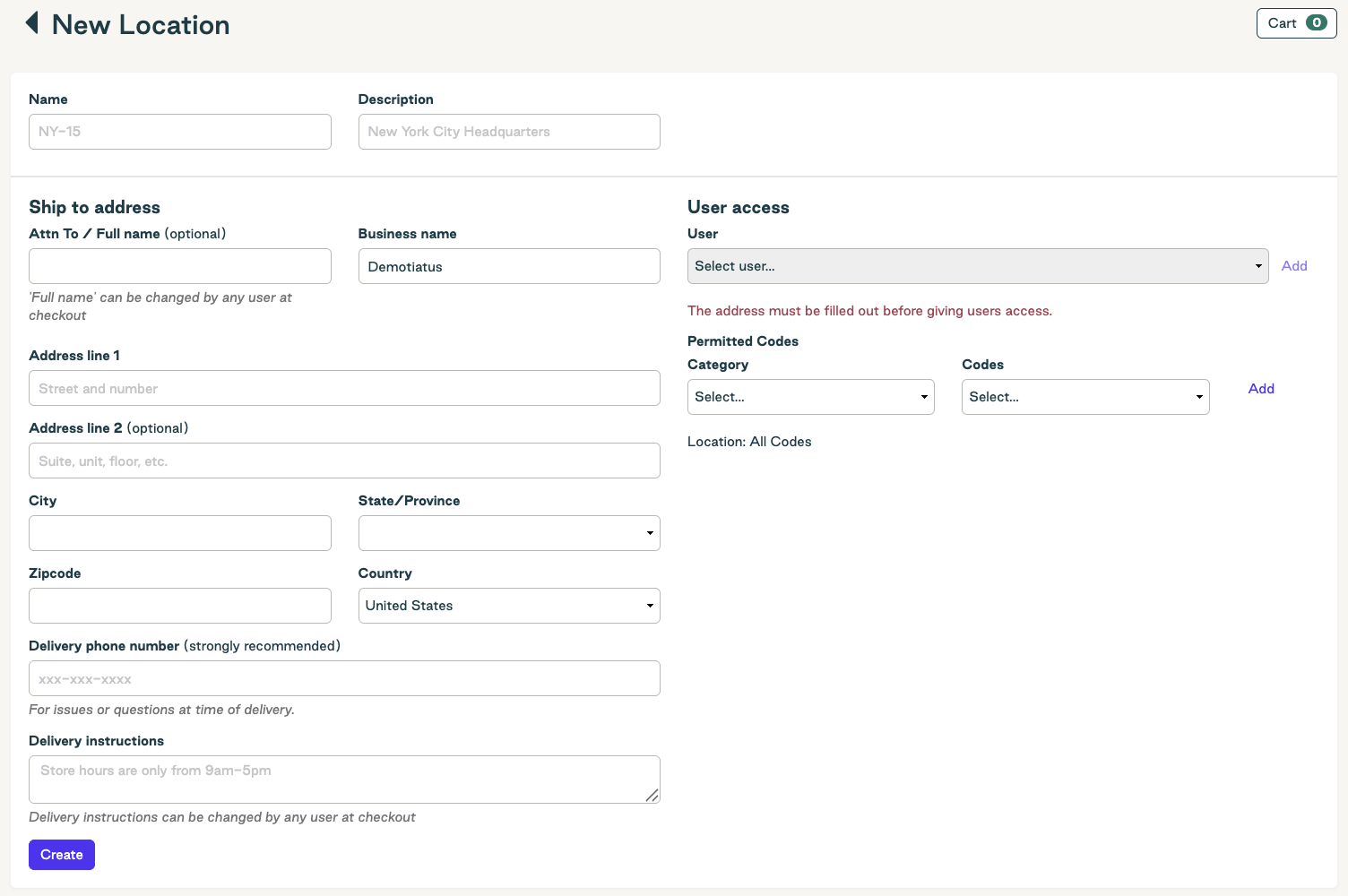Viewport: 1348px width, 896px height.
Task: Click the Address line 1 field
Action: pos(344,388)
